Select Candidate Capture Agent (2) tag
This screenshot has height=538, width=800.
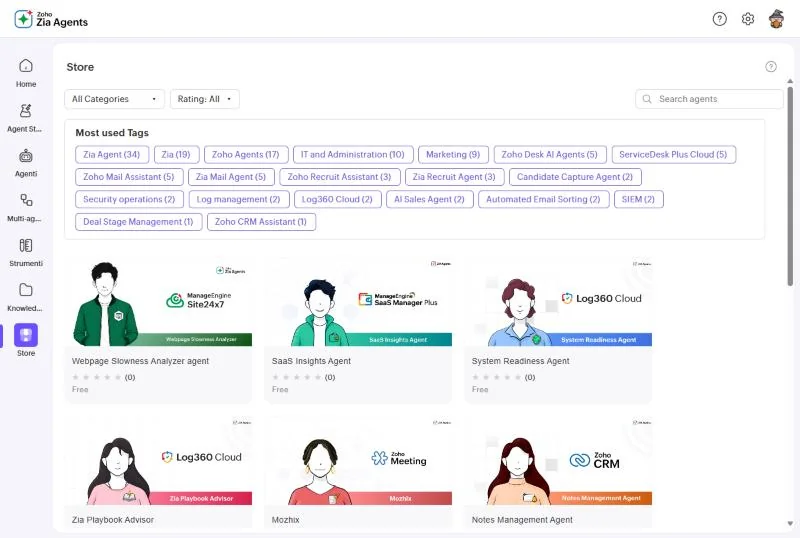pyautogui.click(x=575, y=177)
